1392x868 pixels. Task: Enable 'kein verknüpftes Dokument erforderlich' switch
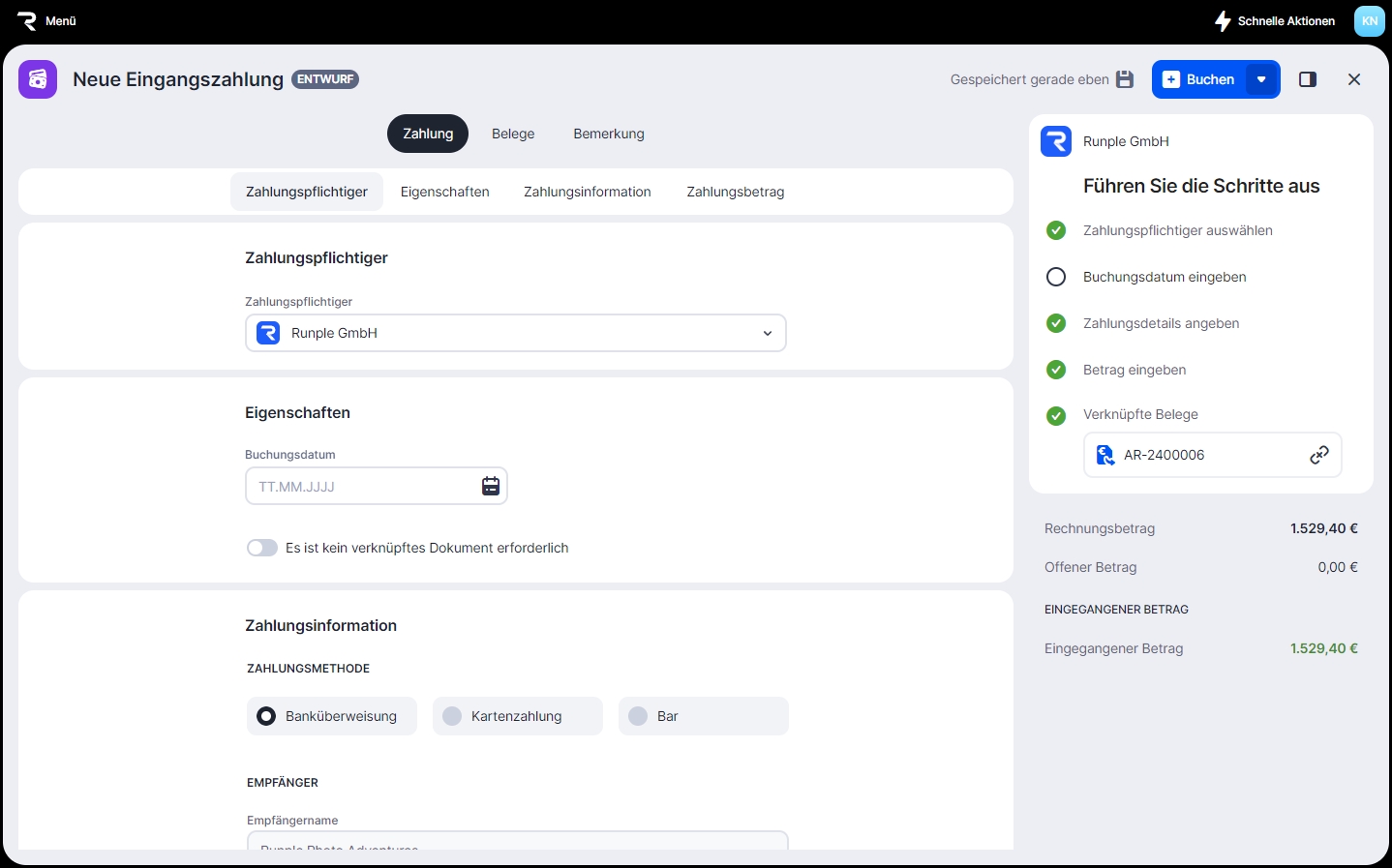point(261,548)
